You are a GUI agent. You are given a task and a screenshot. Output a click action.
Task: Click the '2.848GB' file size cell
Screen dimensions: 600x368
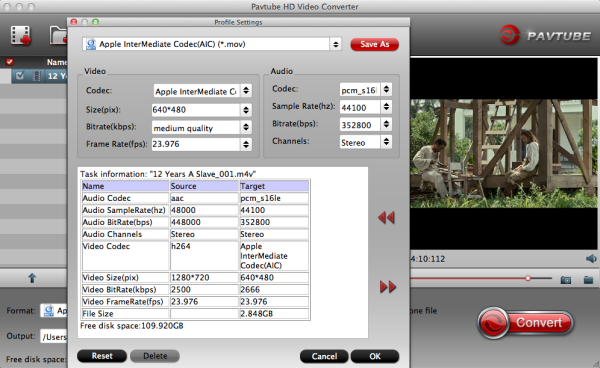(x=274, y=314)
